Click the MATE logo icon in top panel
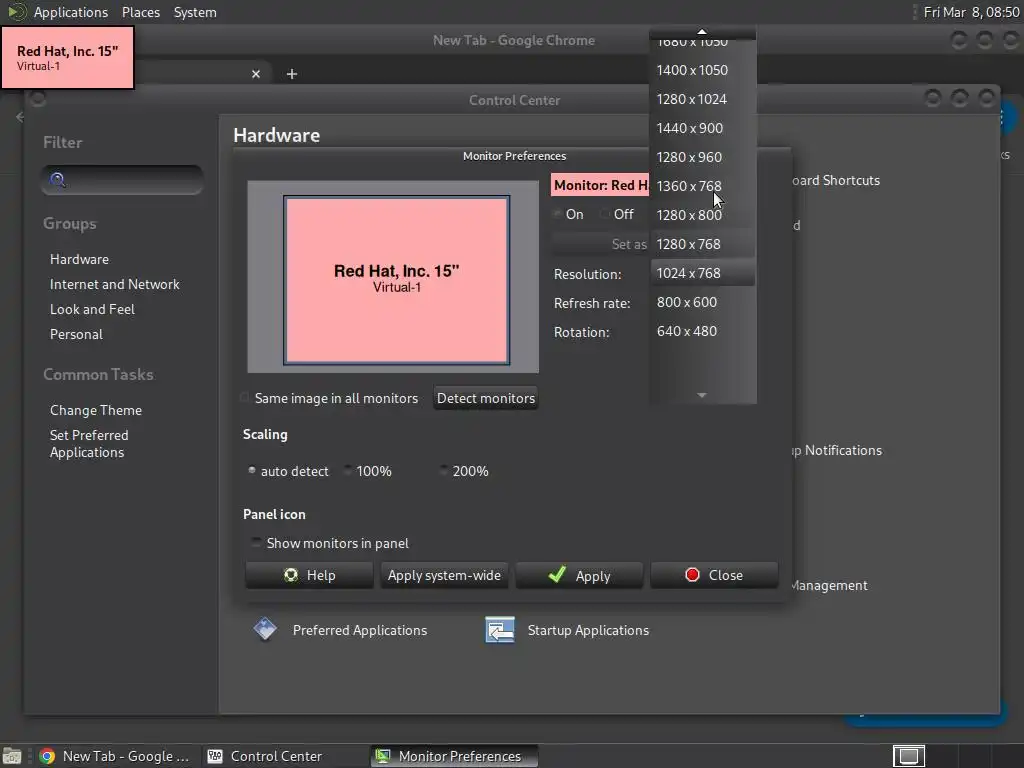 coord(16,12)
